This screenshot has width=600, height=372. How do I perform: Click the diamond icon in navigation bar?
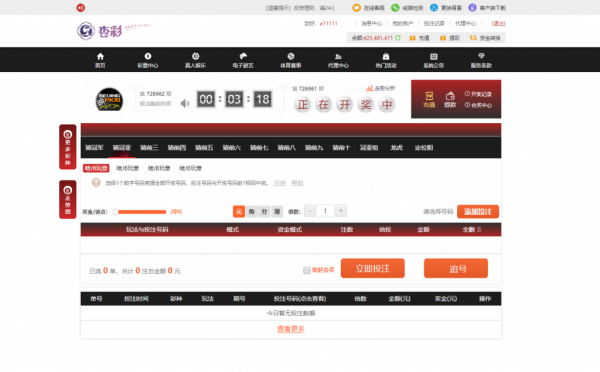pos(481,56)
